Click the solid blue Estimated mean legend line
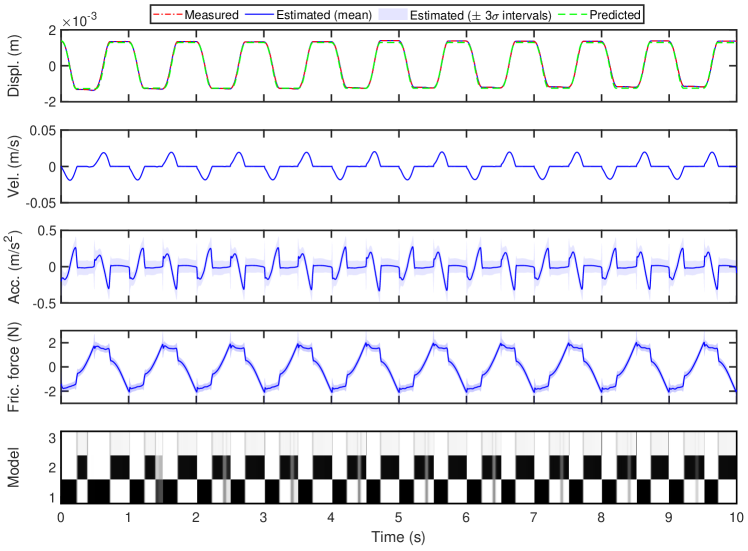The image size is (748, 551). point(260,15)
